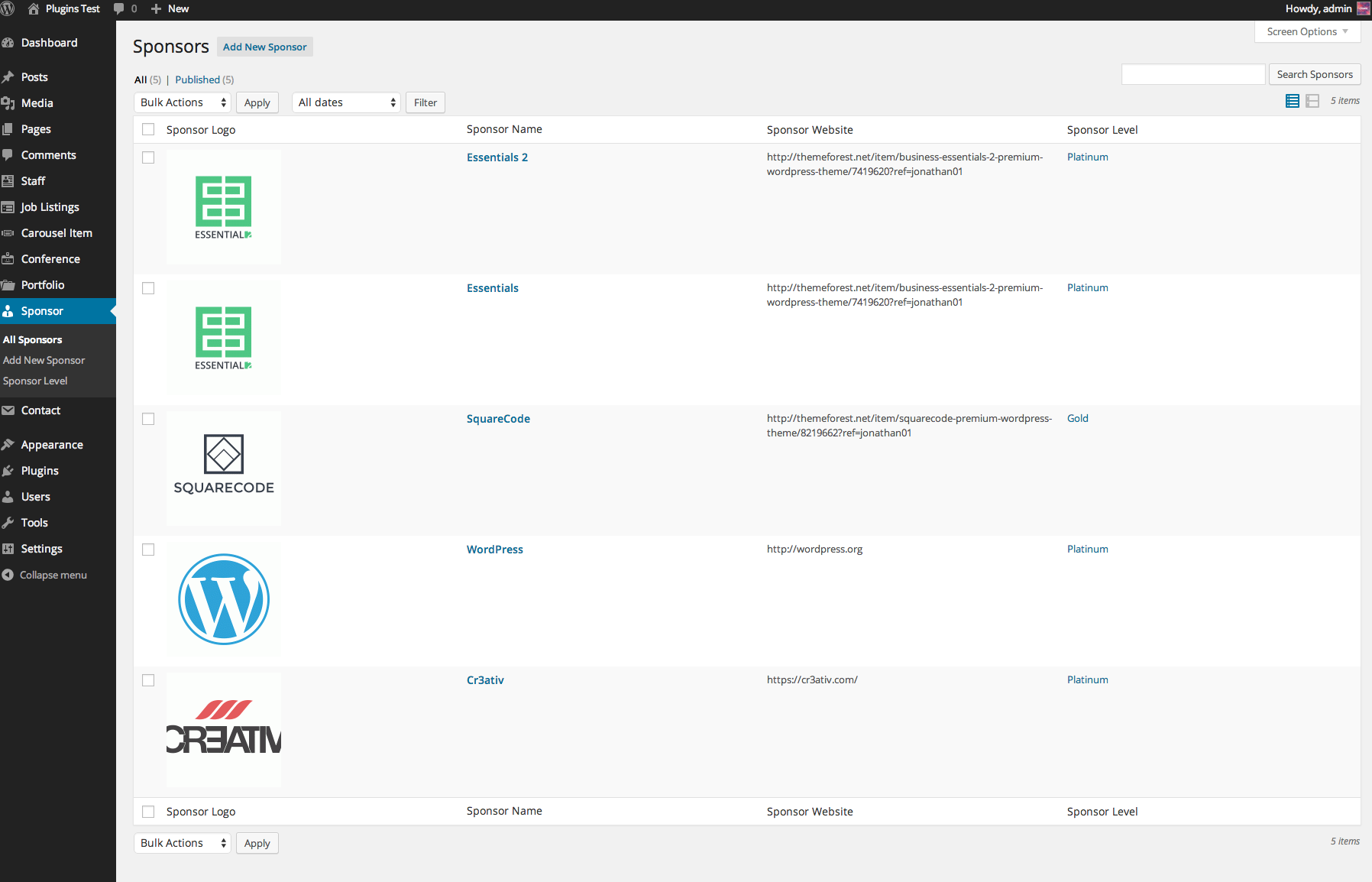Click the admin avatar in top corner
The image size is (1372, 882).
click(1364, 8)
